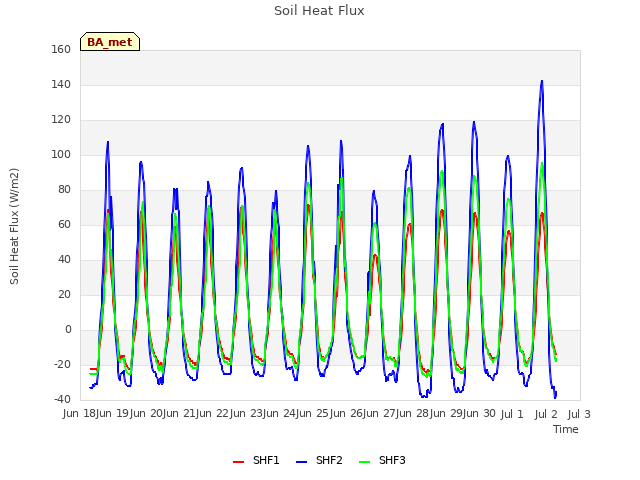Click the 100 y-axis tick label
Viewport: 640px width, 480px height.
point(61,155)
